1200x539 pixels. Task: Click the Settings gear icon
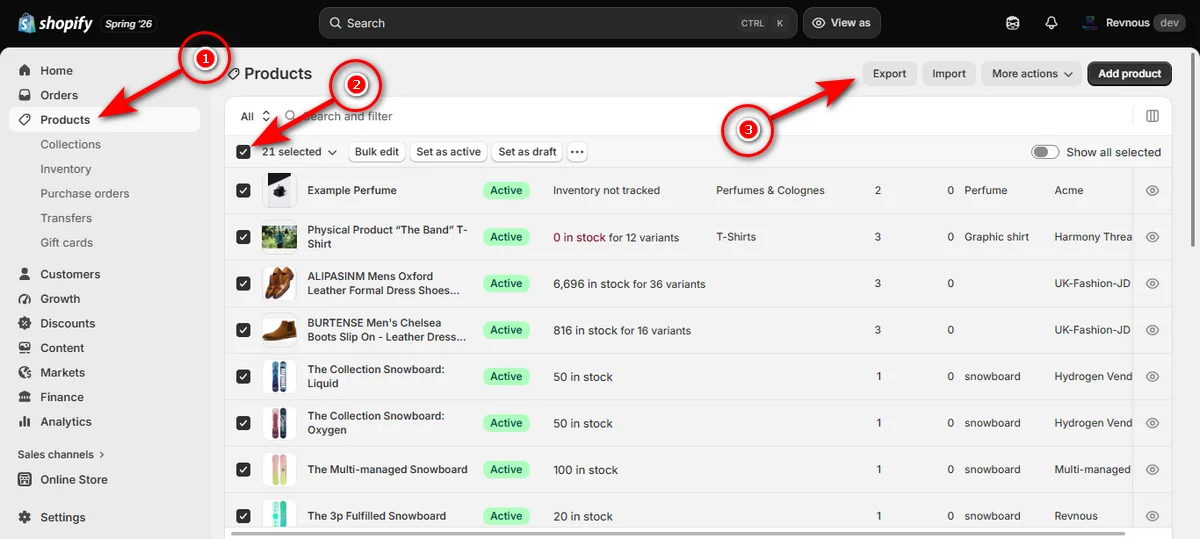pyautogui.click(x=25, y=517)
